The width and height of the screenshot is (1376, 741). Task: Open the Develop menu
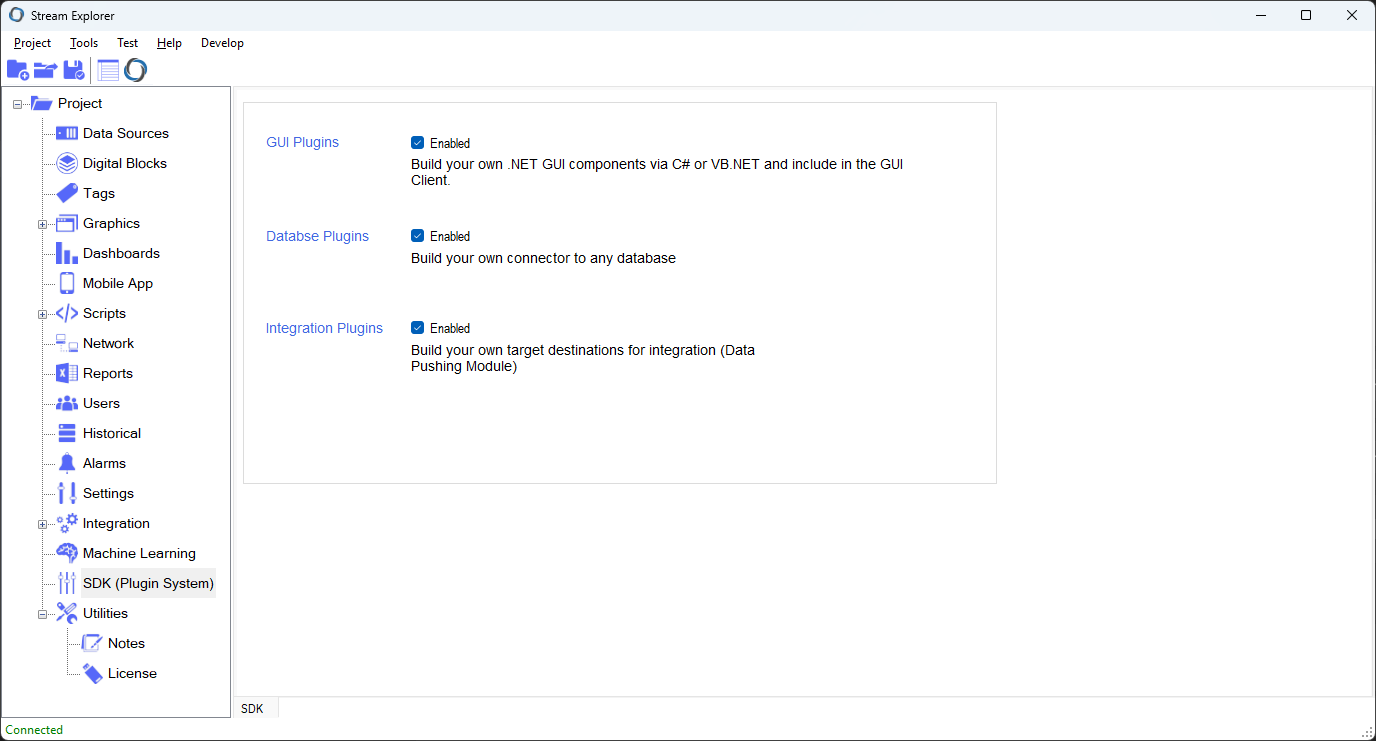point(222,43)
